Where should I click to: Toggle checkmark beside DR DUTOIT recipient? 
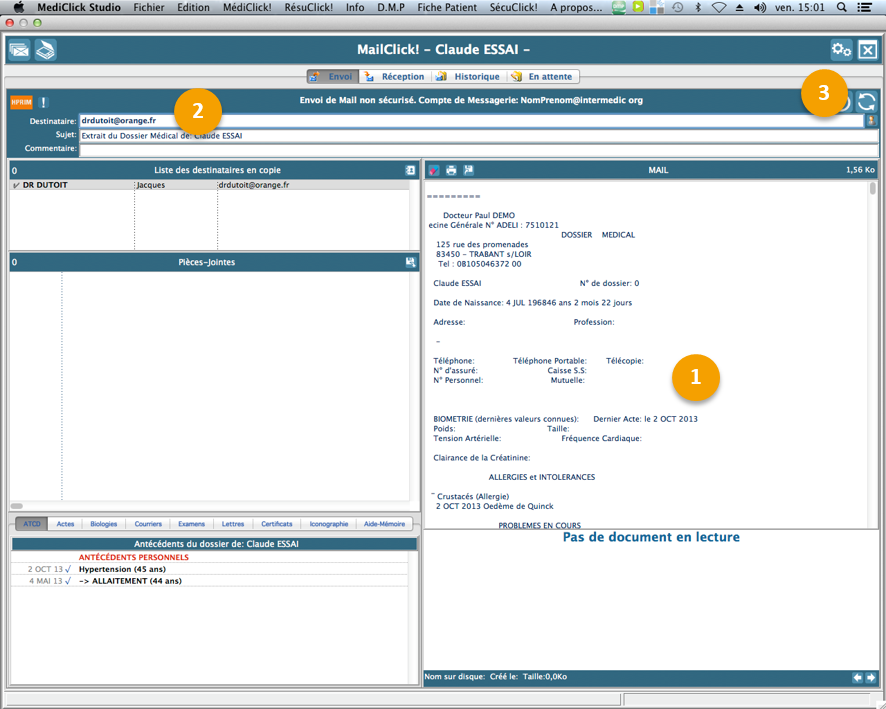point(16,185)
